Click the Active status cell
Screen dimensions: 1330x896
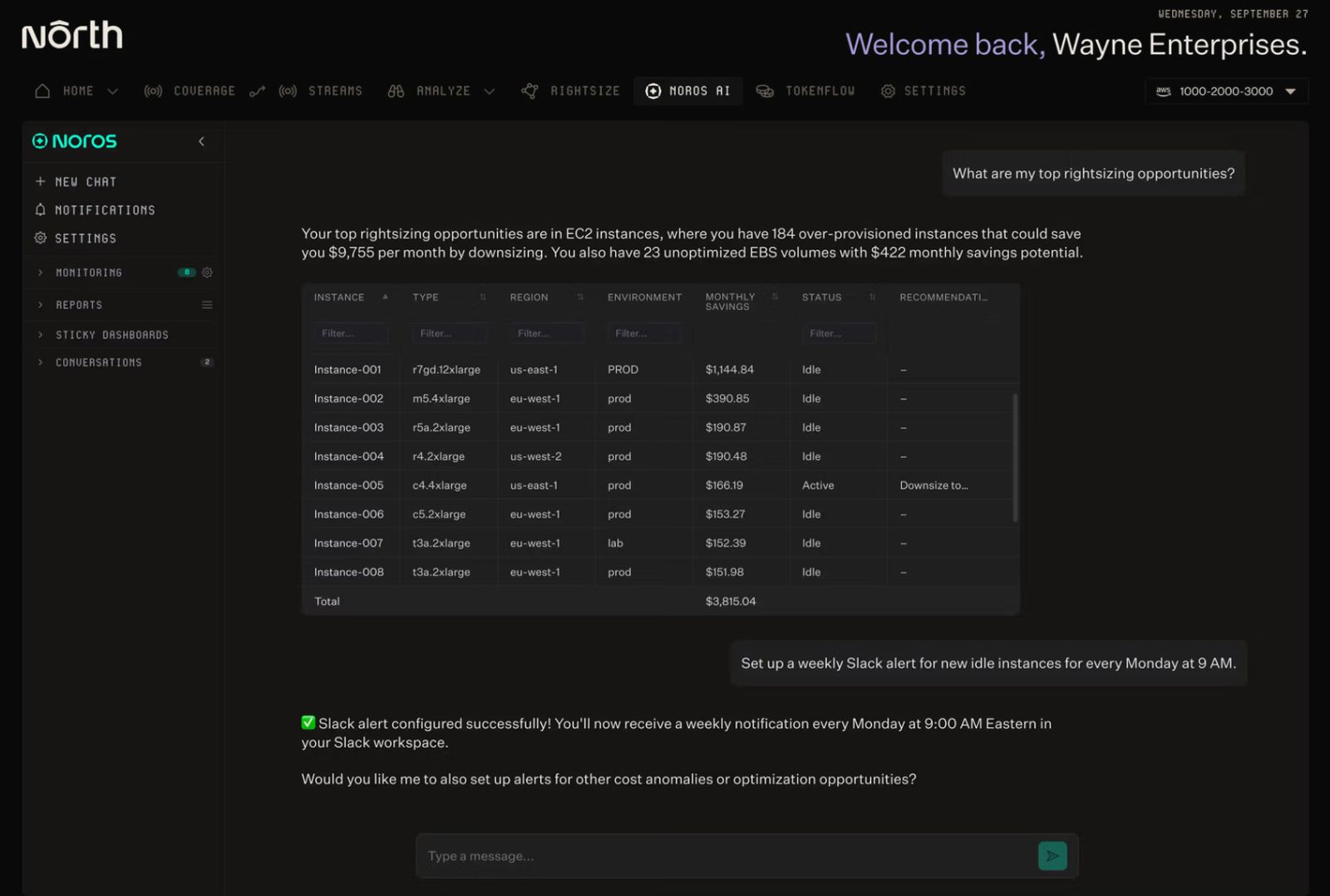tap(818, 485)
